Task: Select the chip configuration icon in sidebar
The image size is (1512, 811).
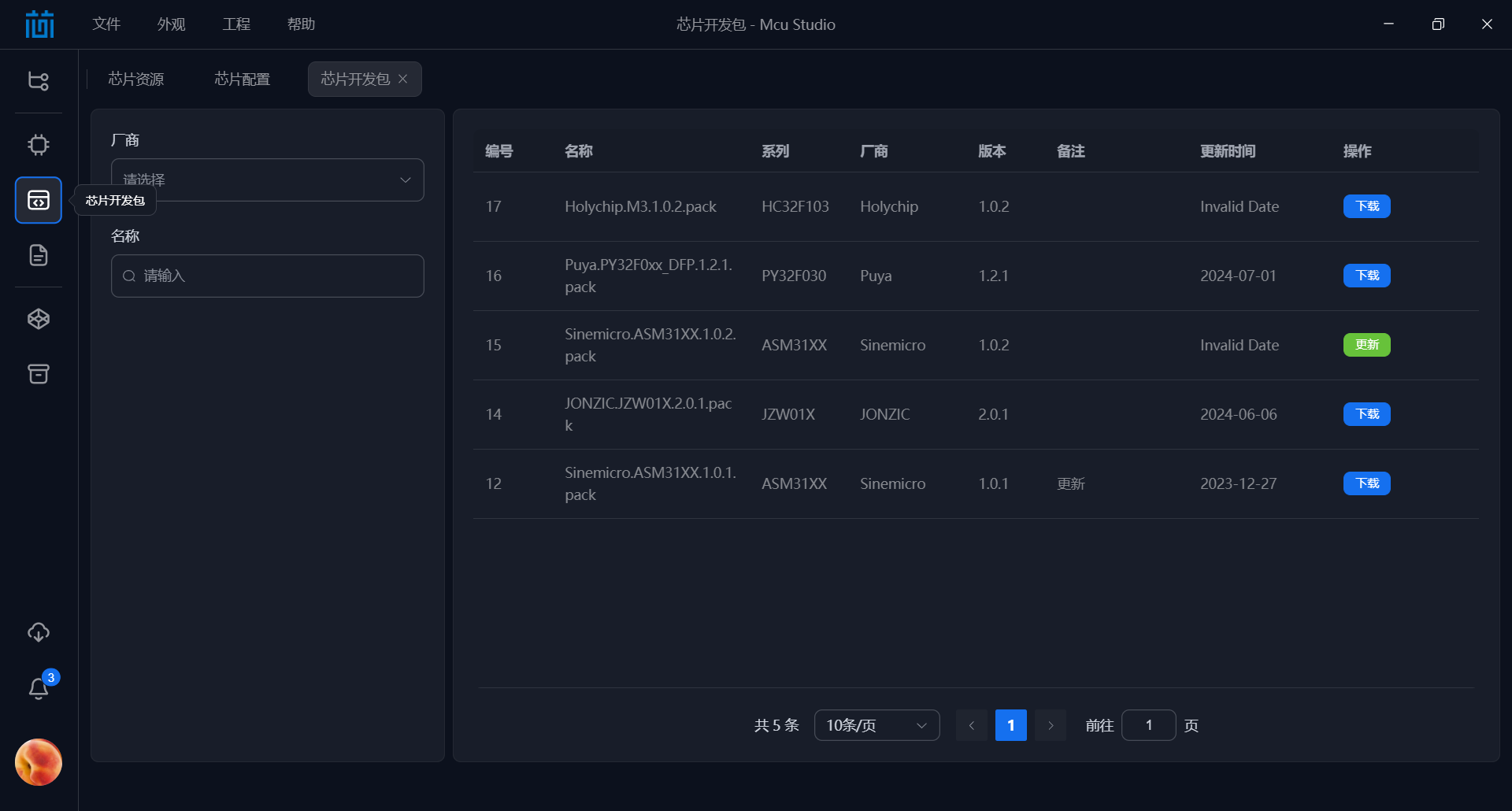Action: 38,145
